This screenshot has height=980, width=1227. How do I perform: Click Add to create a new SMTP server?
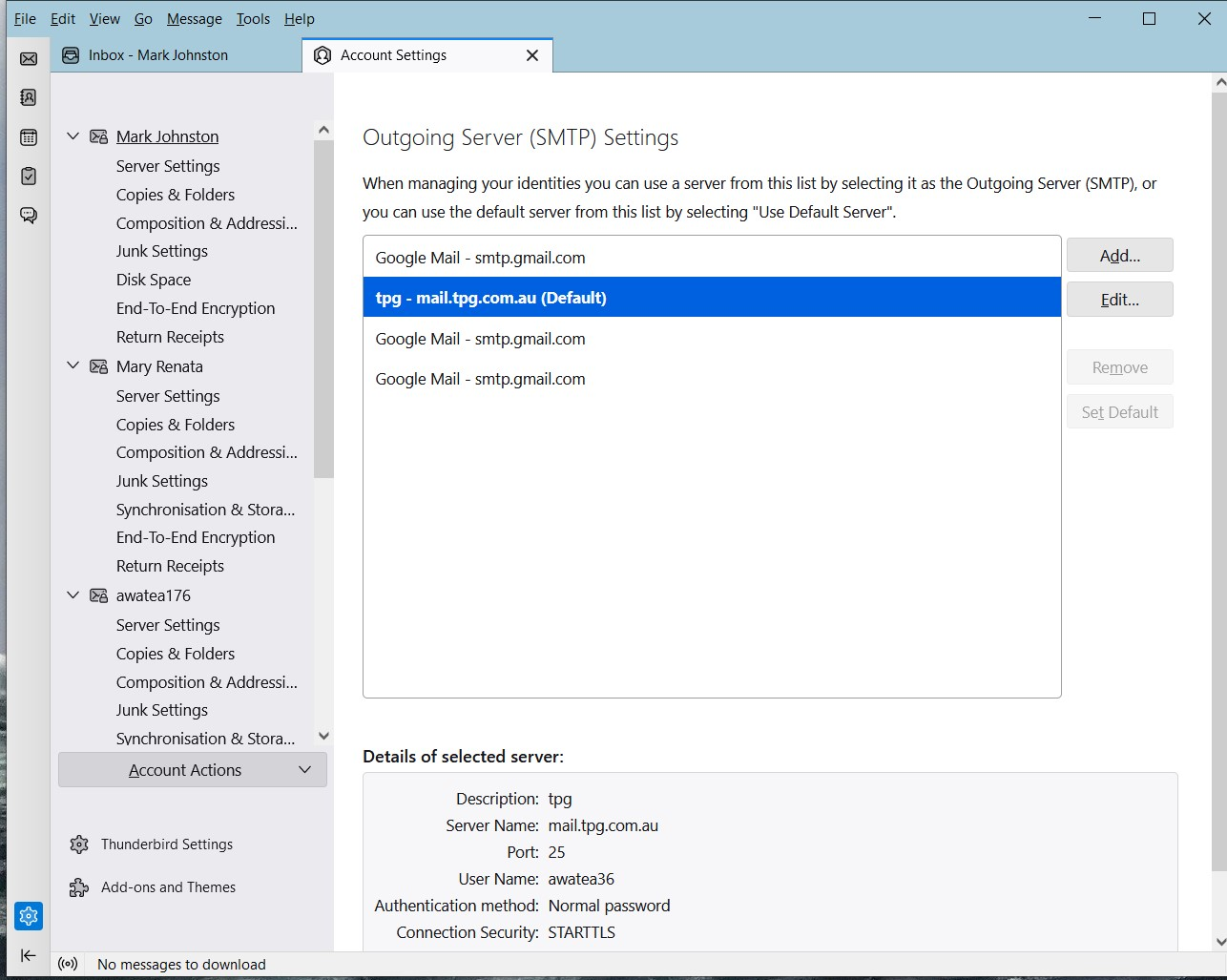(1119, 255)
